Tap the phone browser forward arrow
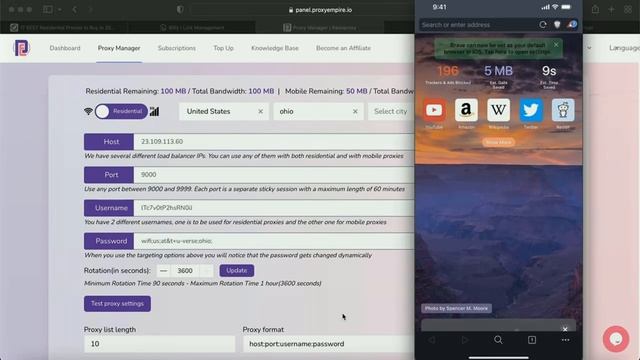The width and height of the screenshot is (640, 360). coord(465,340)
